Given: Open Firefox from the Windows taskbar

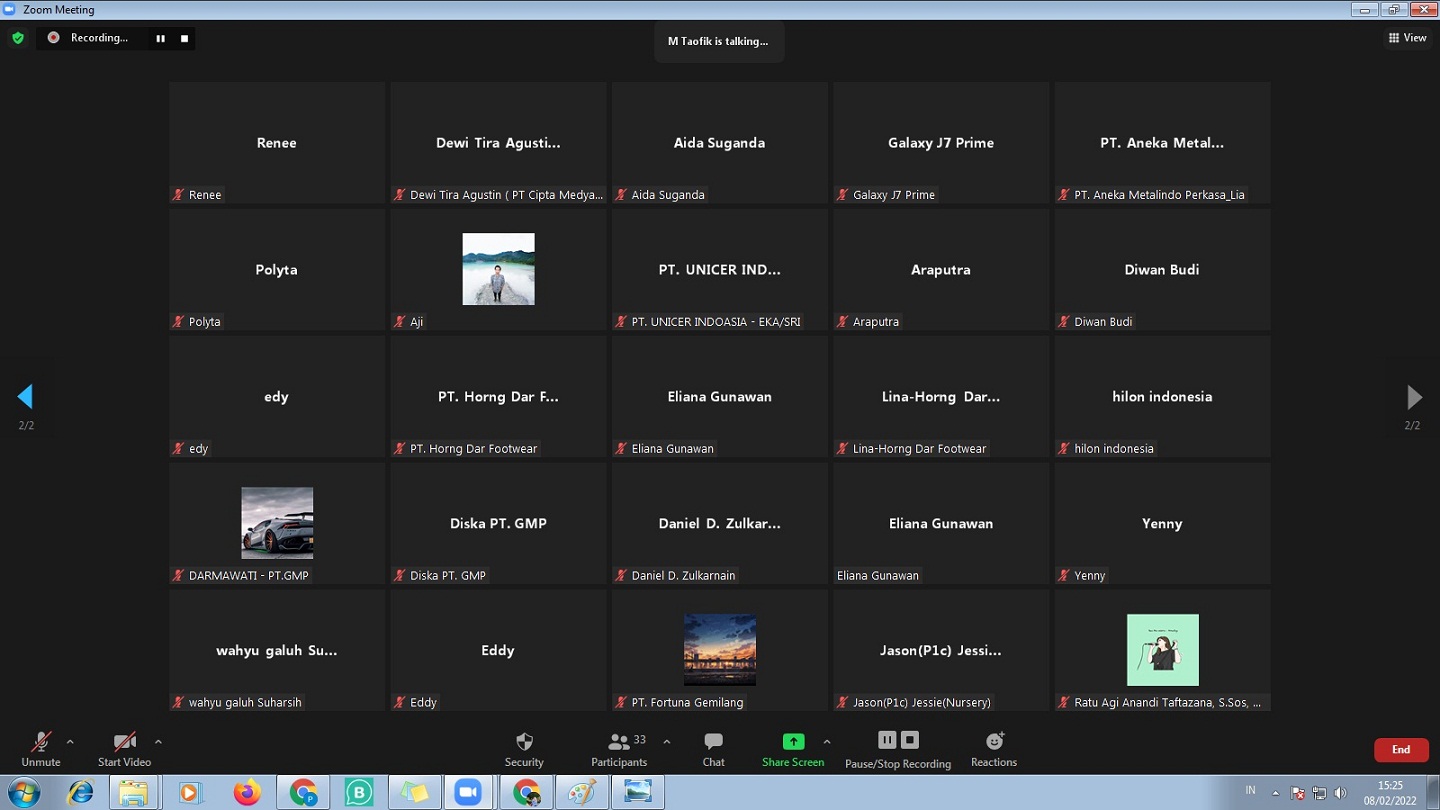Looking at the screenshot, I should [246, 793].
